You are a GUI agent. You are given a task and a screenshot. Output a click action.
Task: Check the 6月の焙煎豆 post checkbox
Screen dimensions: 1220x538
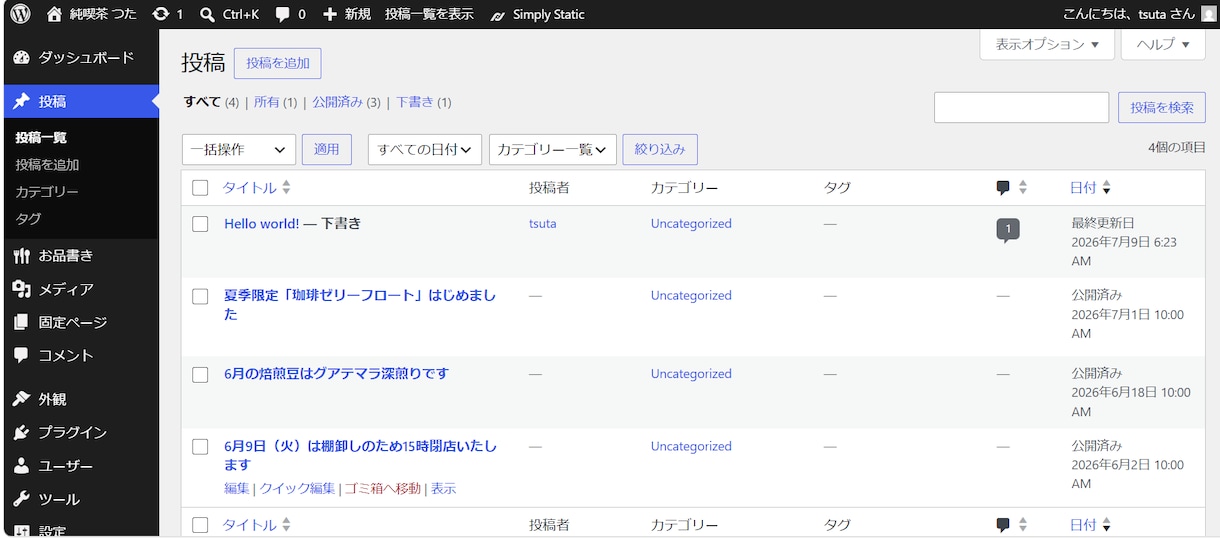200,374
